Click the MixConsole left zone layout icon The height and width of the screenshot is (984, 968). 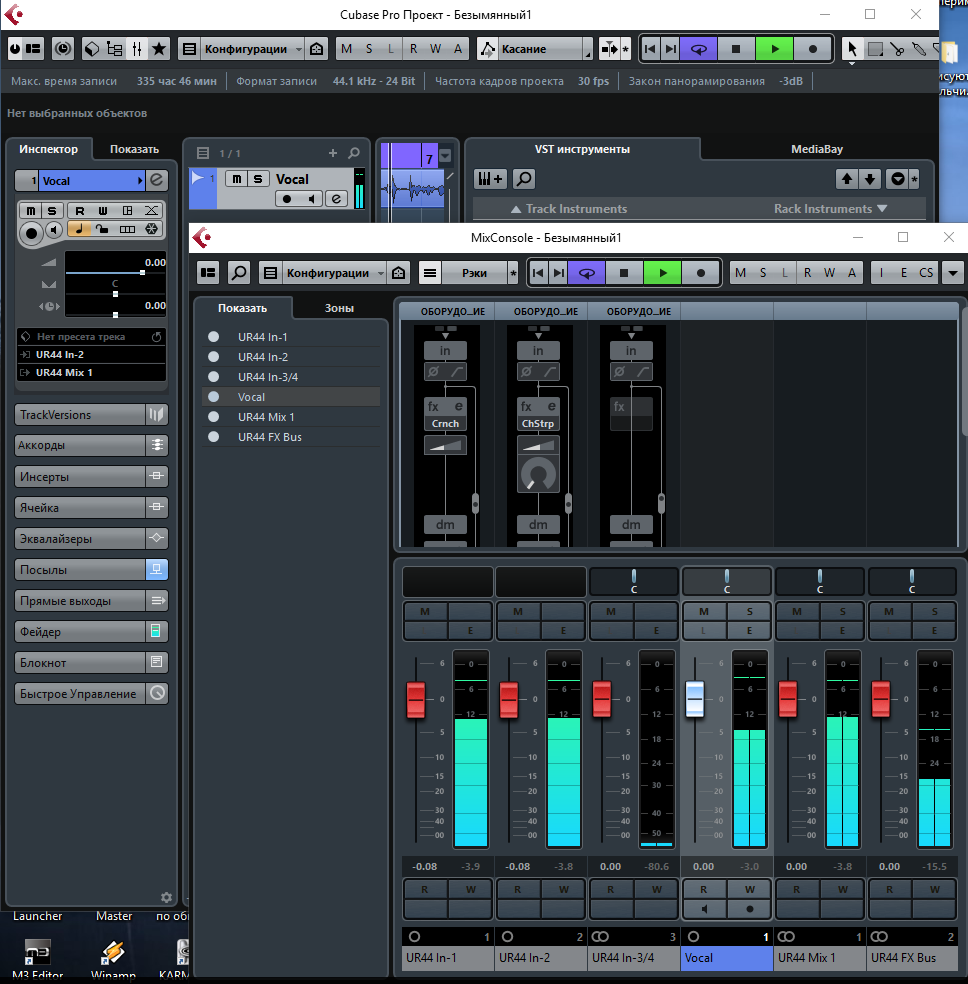[x=208, y=273]
